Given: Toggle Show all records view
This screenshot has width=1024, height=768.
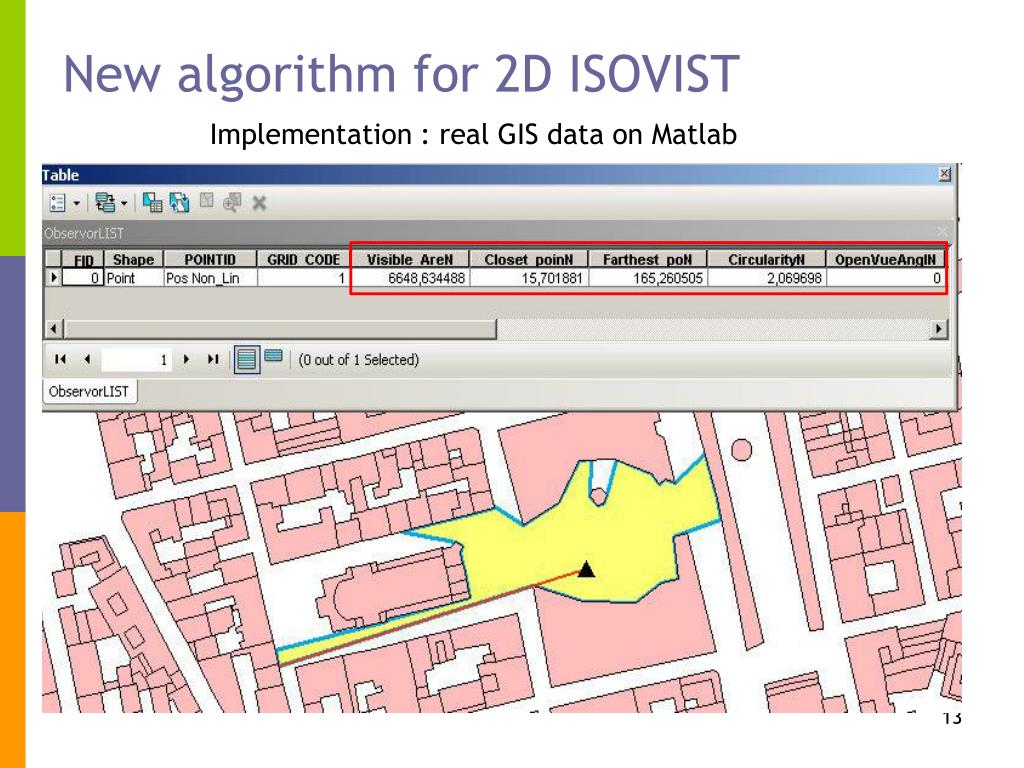Looking at the screenshot, I should click(247, 359).
